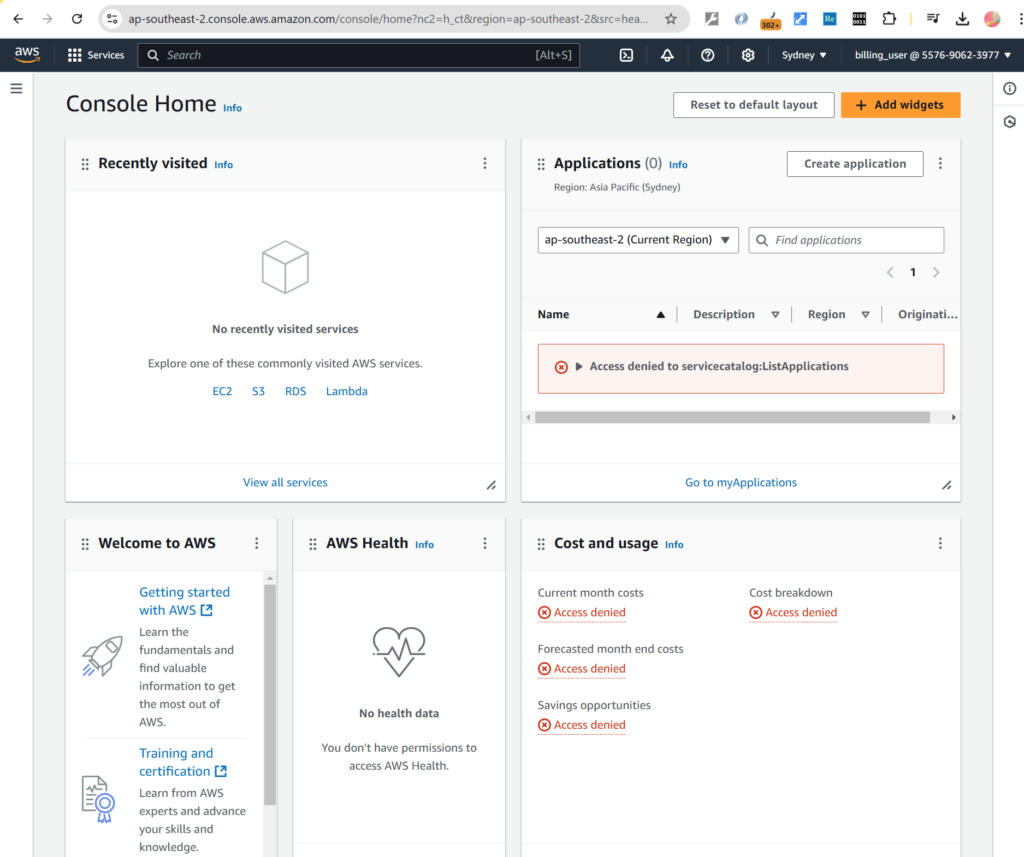Open the Recently visited widget options menu

[x=485, y=164]
